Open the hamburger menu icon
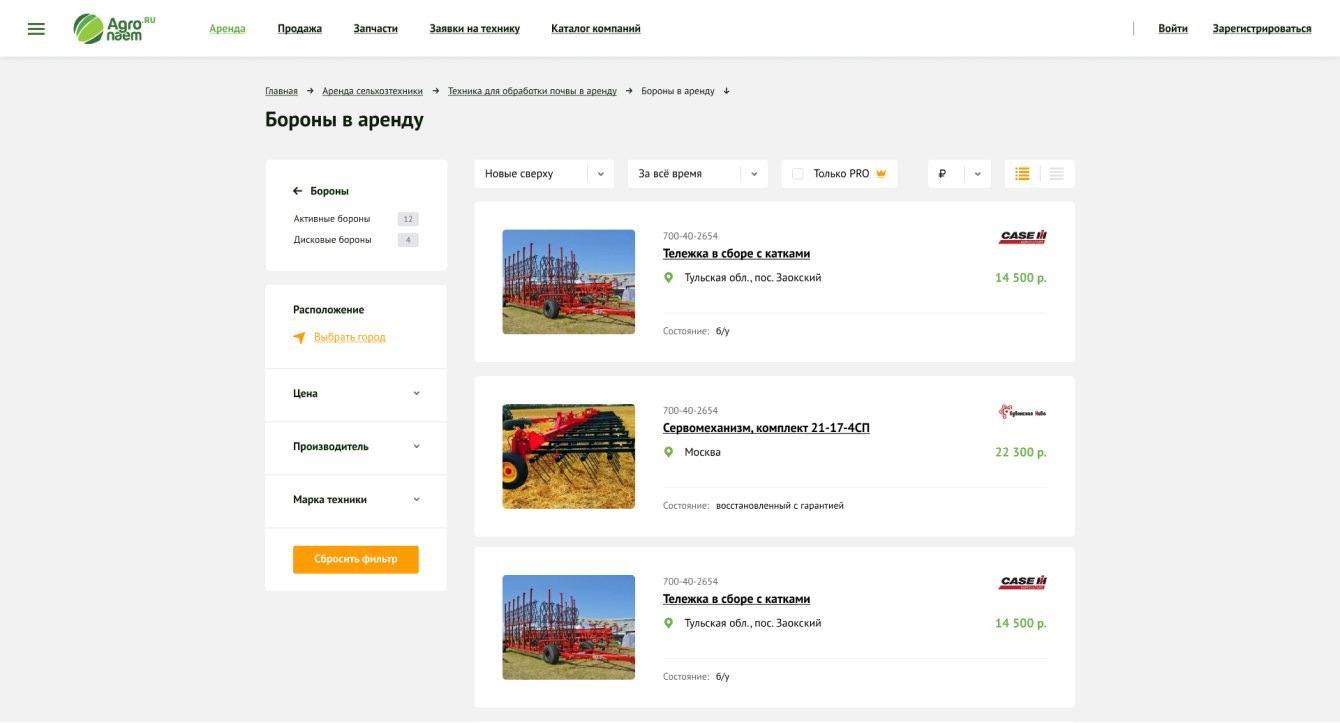Image resolution: width=1340 pixels, height=723 pixels. pos(36,29)
